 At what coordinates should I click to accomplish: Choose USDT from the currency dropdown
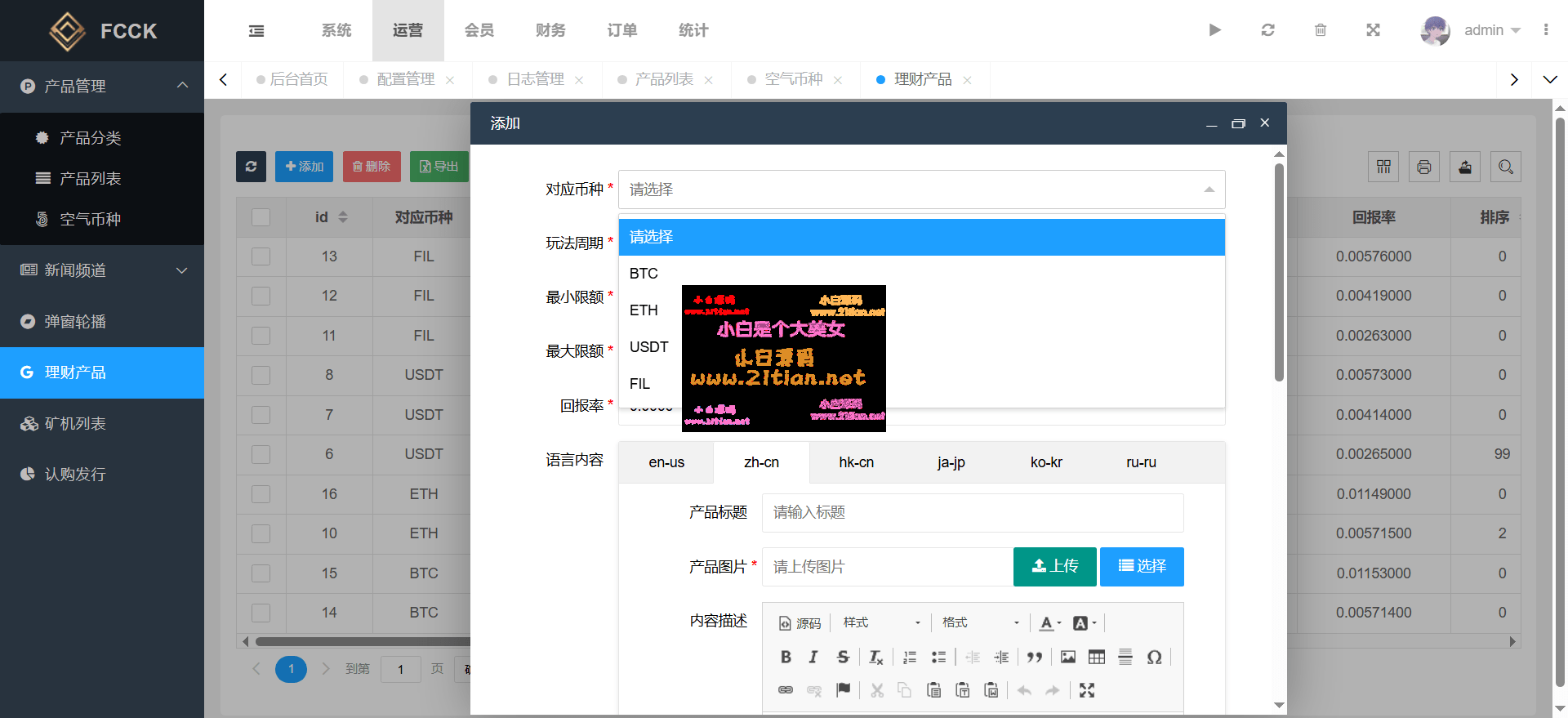[x=649, y=347]
